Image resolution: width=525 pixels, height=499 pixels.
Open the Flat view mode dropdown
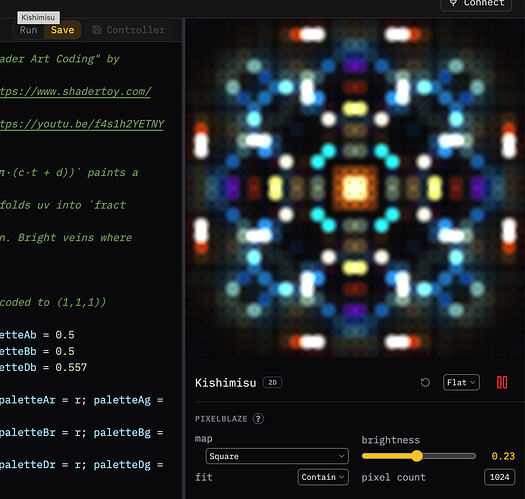(461, 382)
